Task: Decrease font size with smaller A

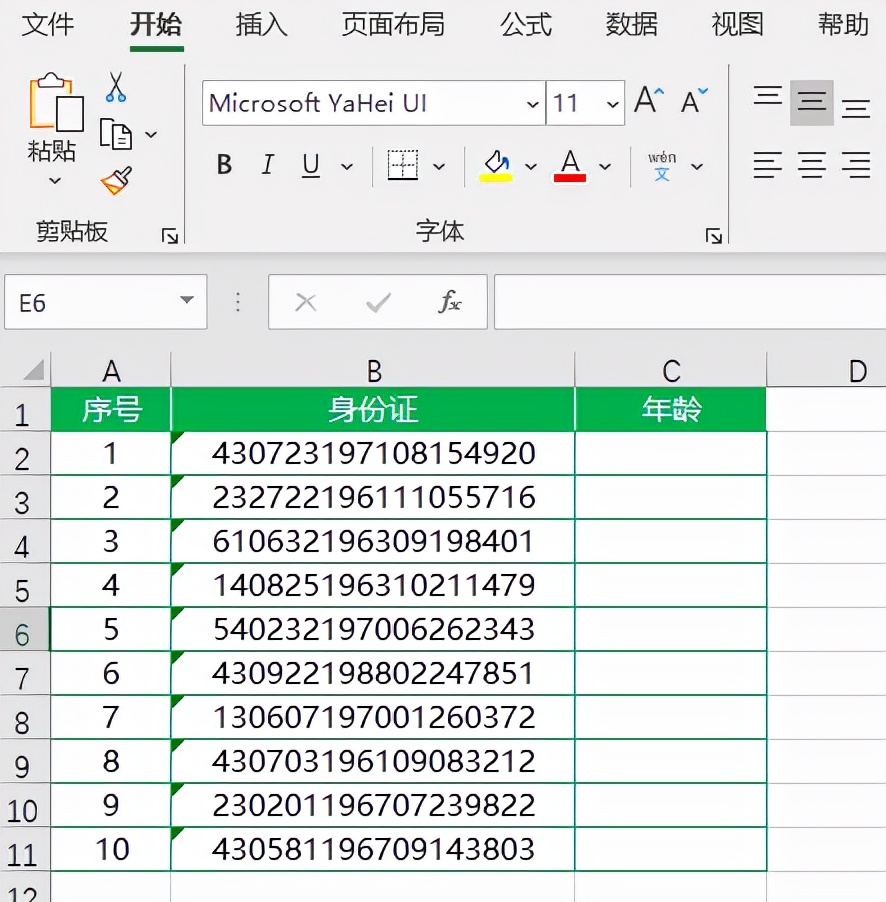Action: point(693,101)
